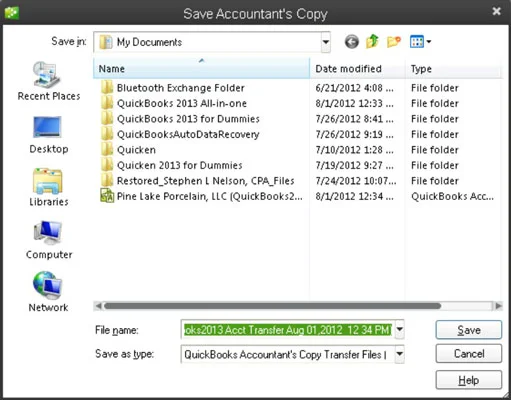Select "QuickBooksAutoDataRecovery" name text
The width and height of the screenshot is (511, 400).
(188, 134)
